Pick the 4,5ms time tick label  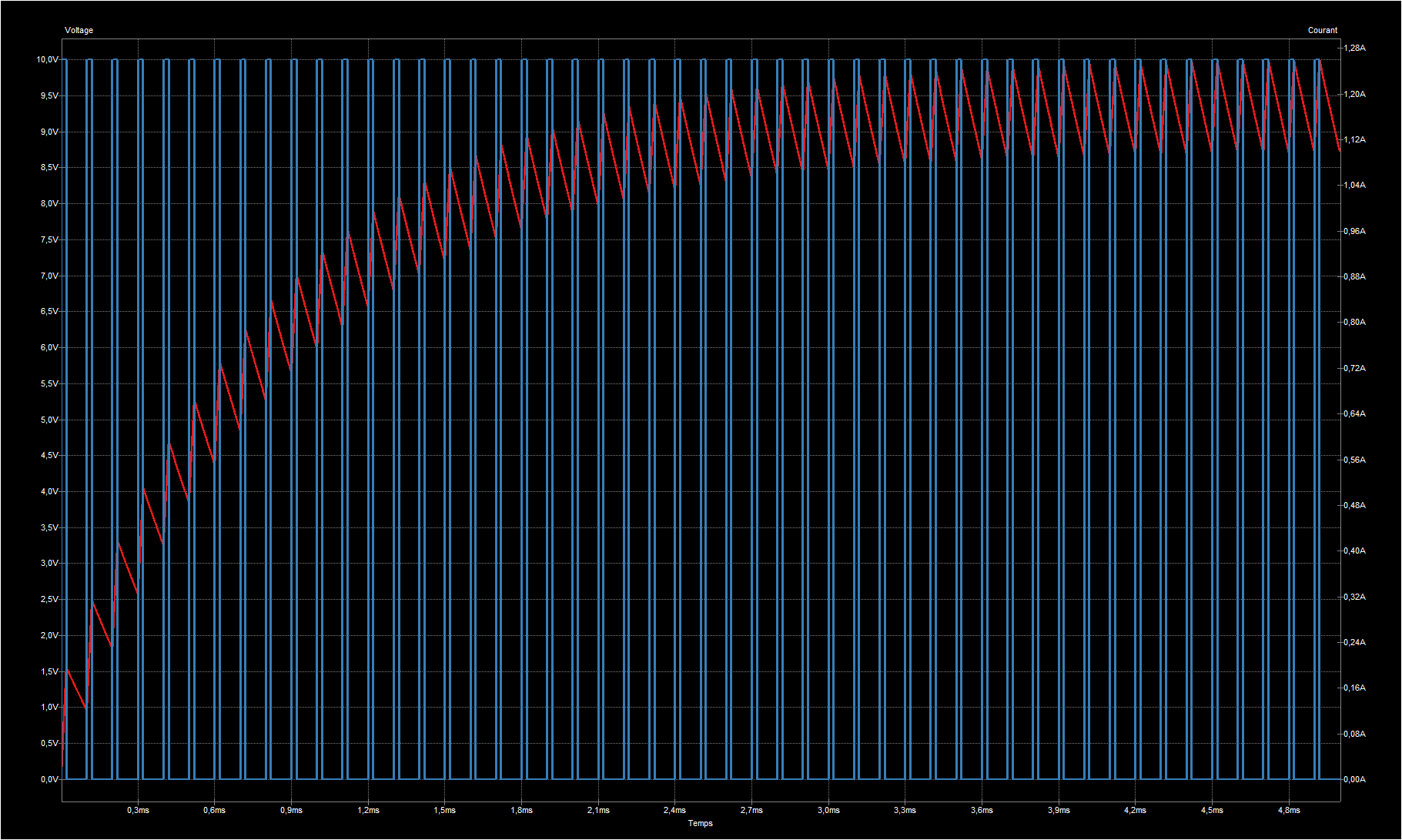click(1212, 810)
